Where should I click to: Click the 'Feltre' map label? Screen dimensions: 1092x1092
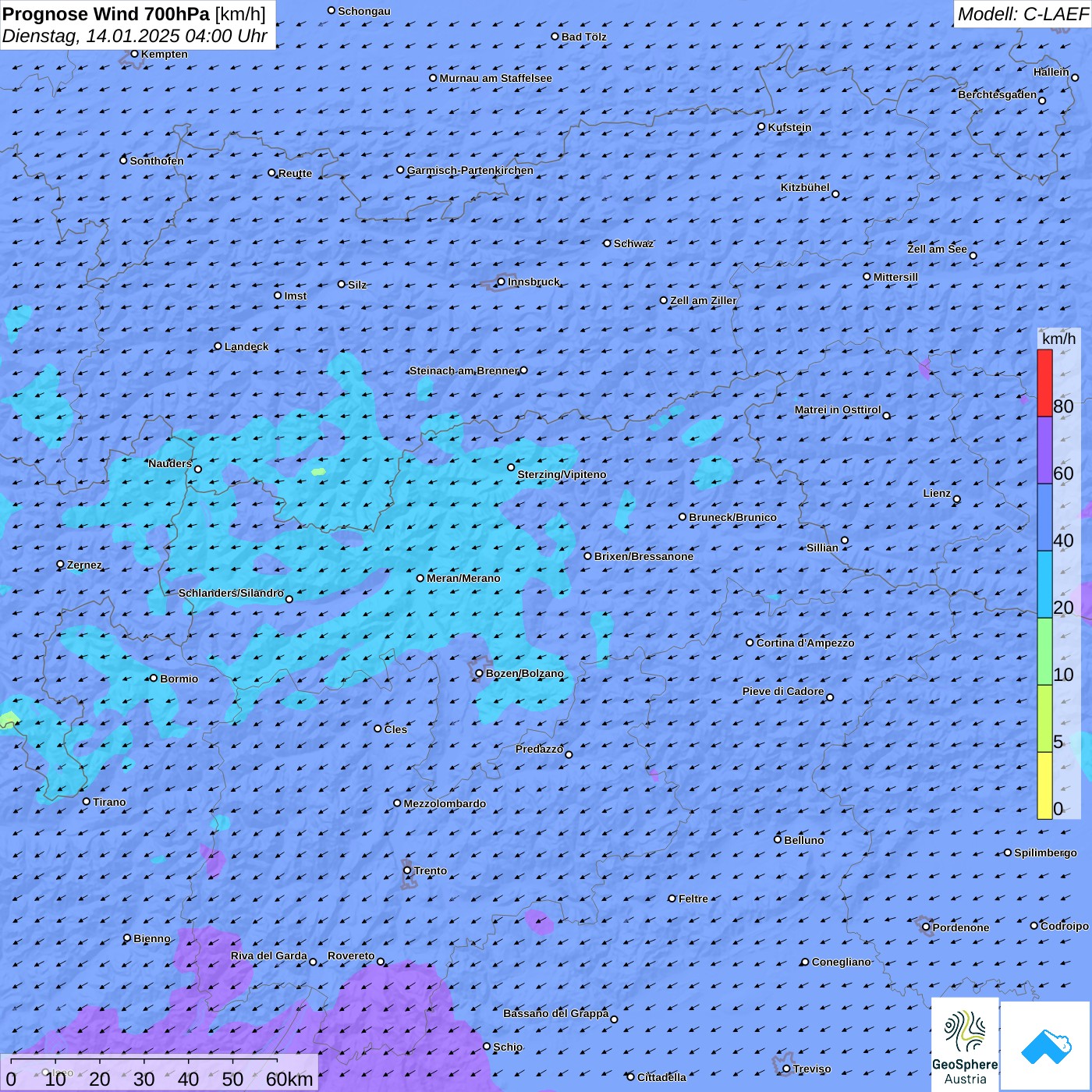click(693, 899)
